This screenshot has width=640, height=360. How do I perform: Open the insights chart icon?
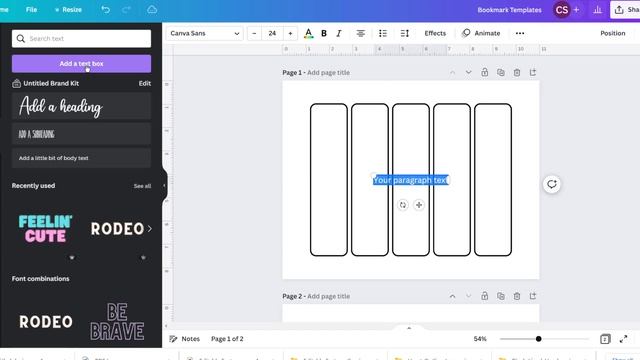coord(598,10)
